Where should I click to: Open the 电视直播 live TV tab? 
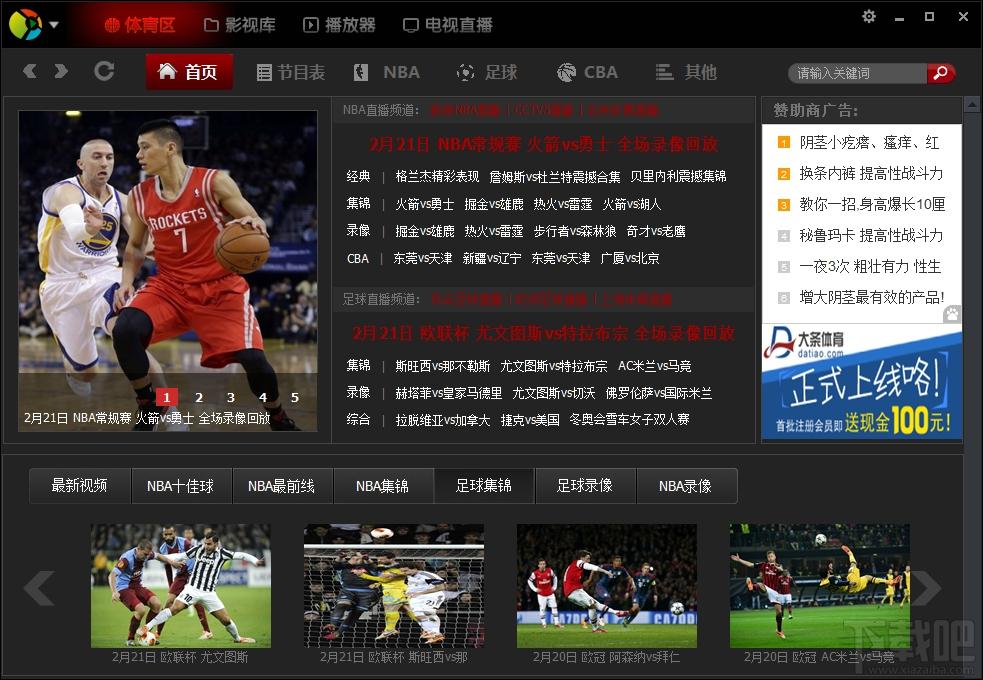tap(448, 25)
